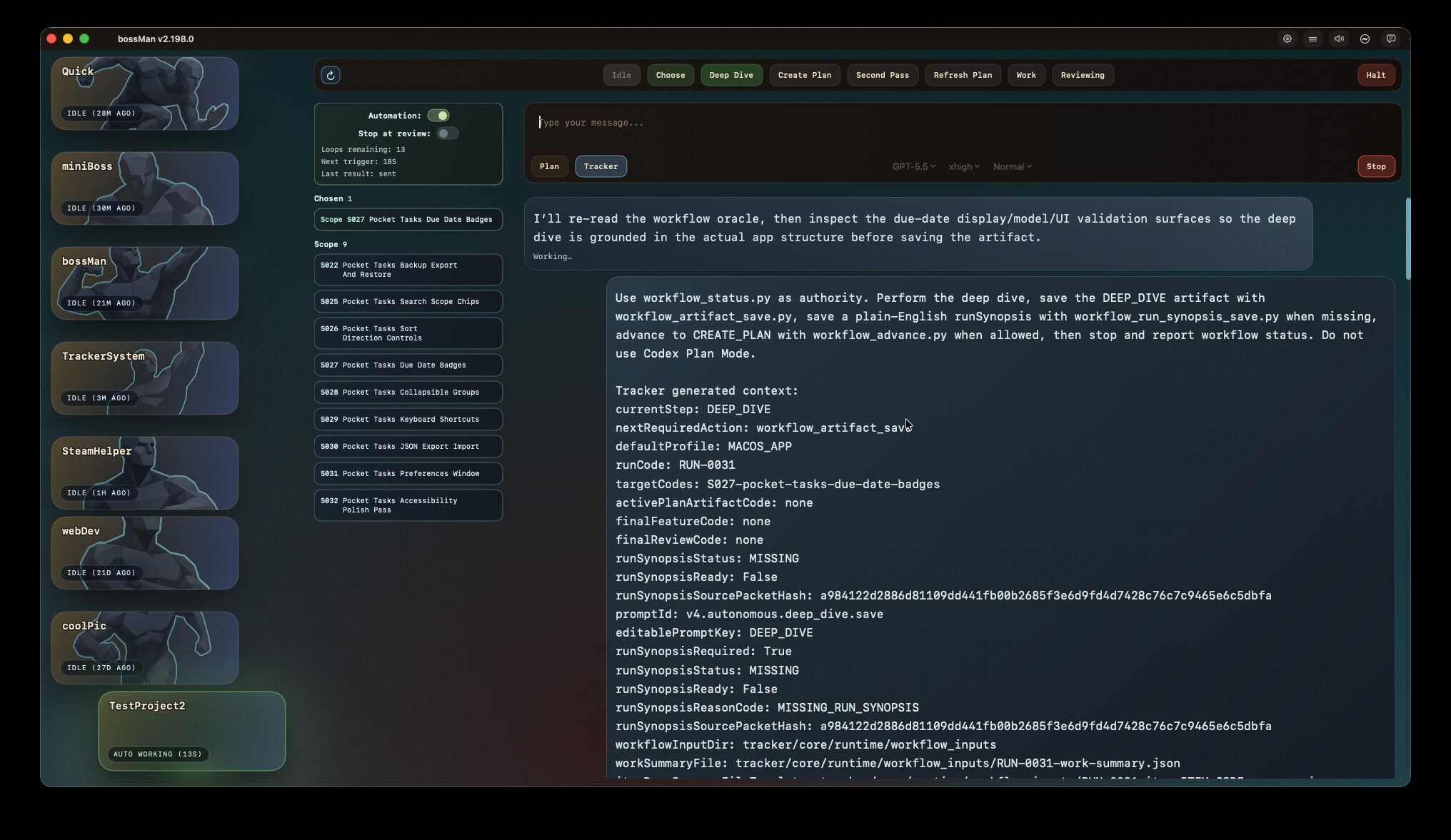The height and width of the screenshot is (840, 1451).
Task: Click the 'Working…' status text
Action: (x=552, y=257)
